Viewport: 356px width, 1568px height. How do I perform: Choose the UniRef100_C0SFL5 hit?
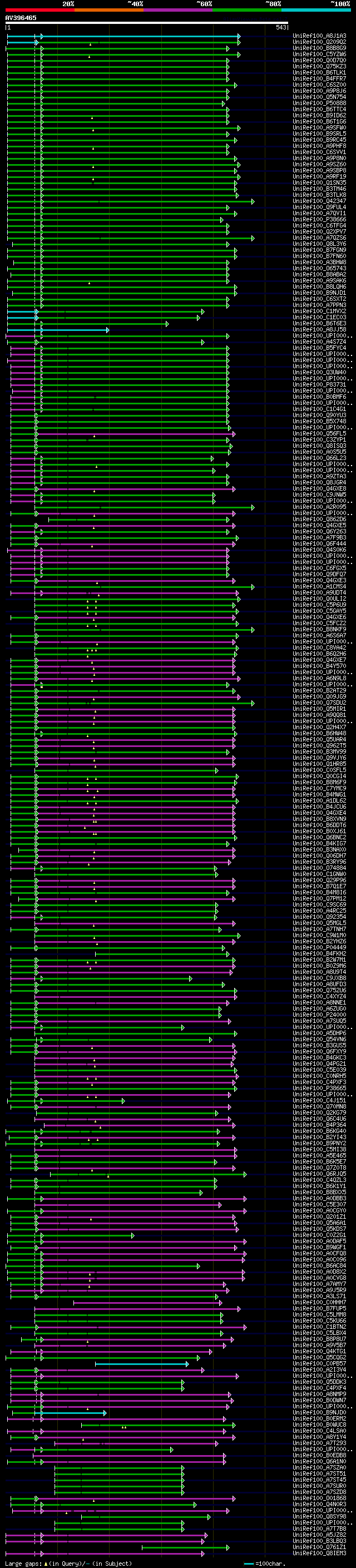point(319,770)
